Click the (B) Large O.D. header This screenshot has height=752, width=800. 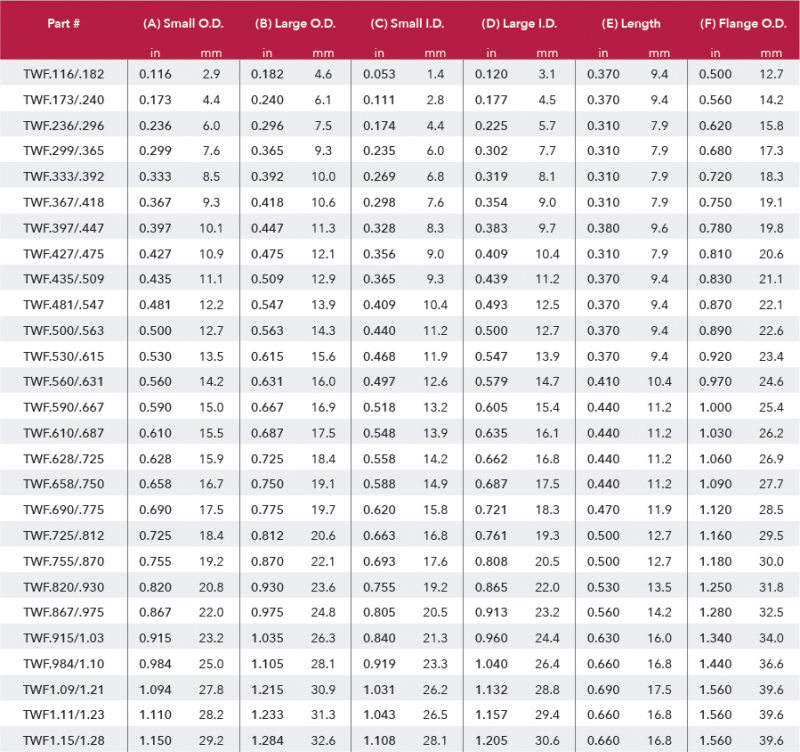295,22
